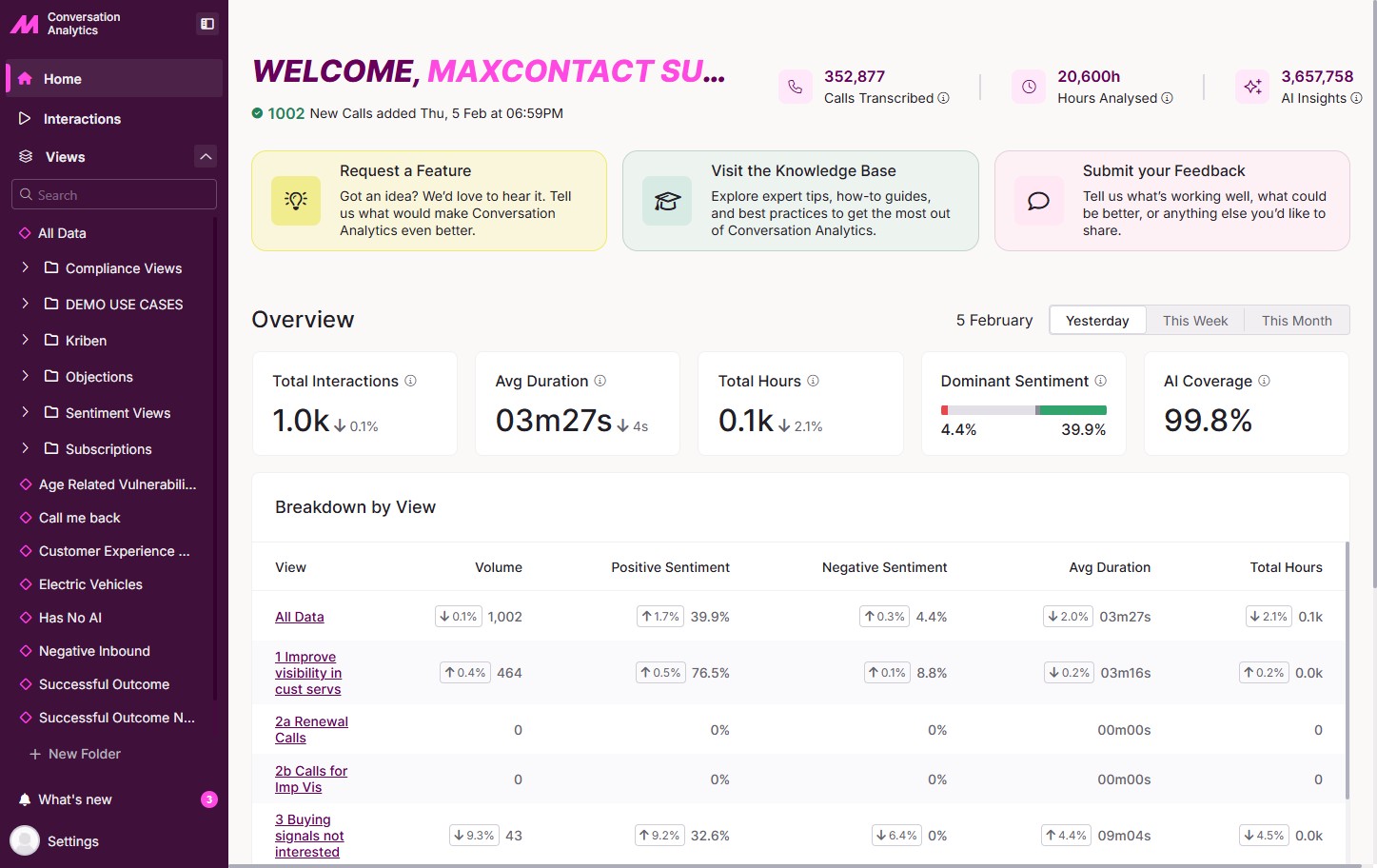This screenshot has height=868, width=1377.
Task: Click the What's new badge count
Action: tap(209, 799)
